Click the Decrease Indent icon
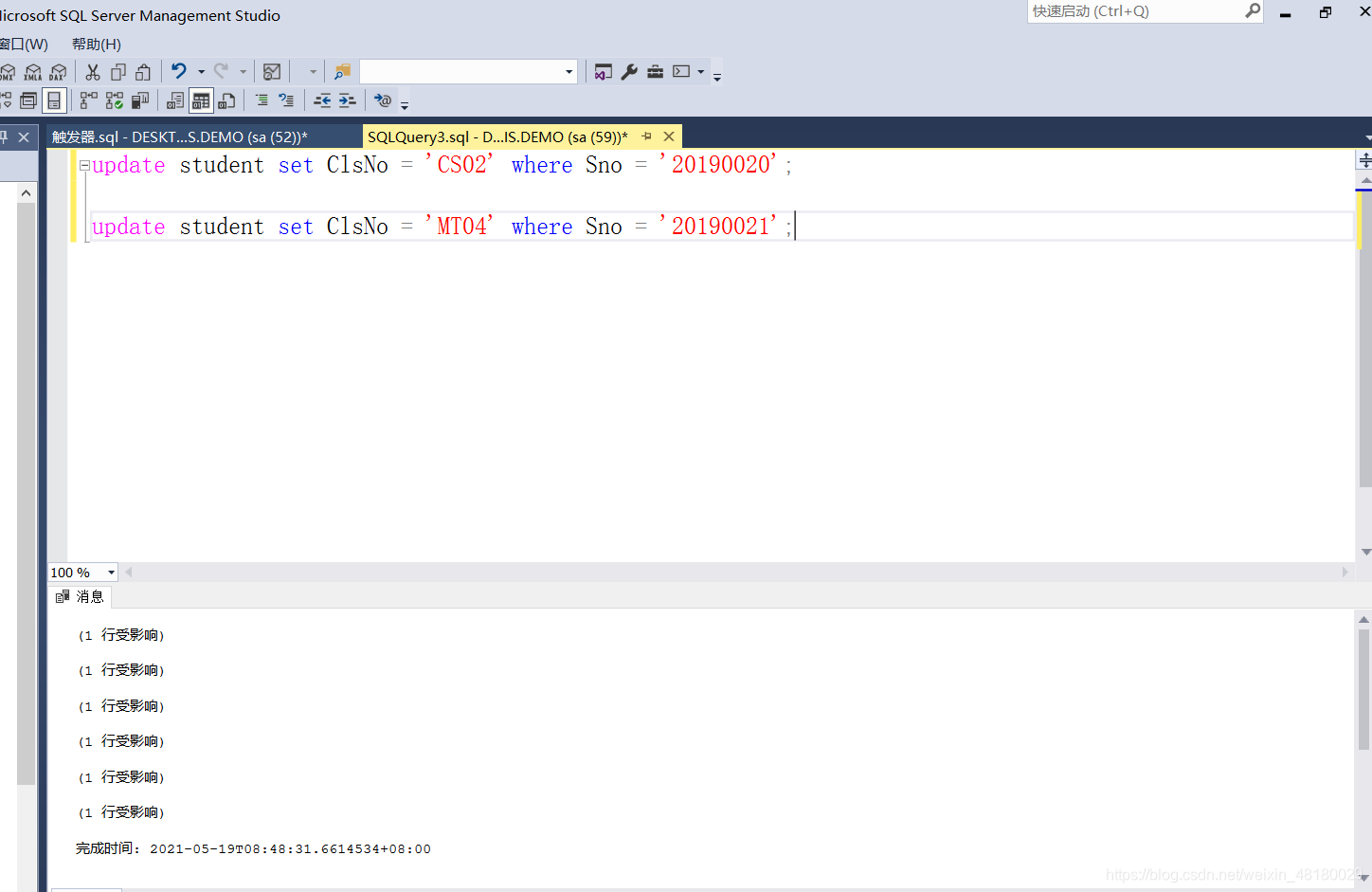 (322, 100)
